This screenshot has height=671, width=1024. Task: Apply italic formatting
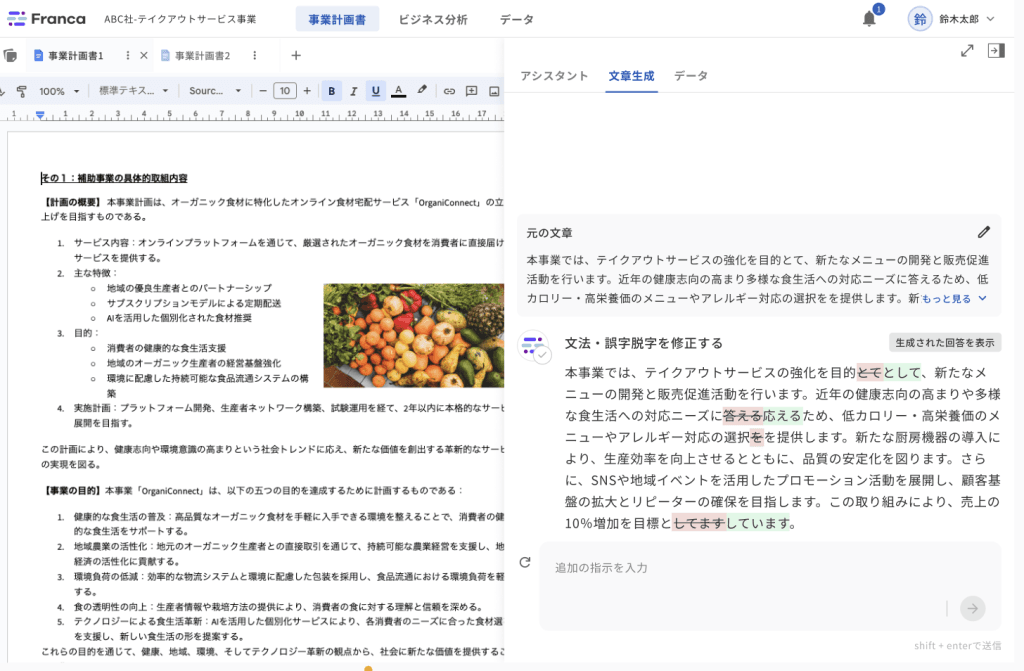point(353,90)
